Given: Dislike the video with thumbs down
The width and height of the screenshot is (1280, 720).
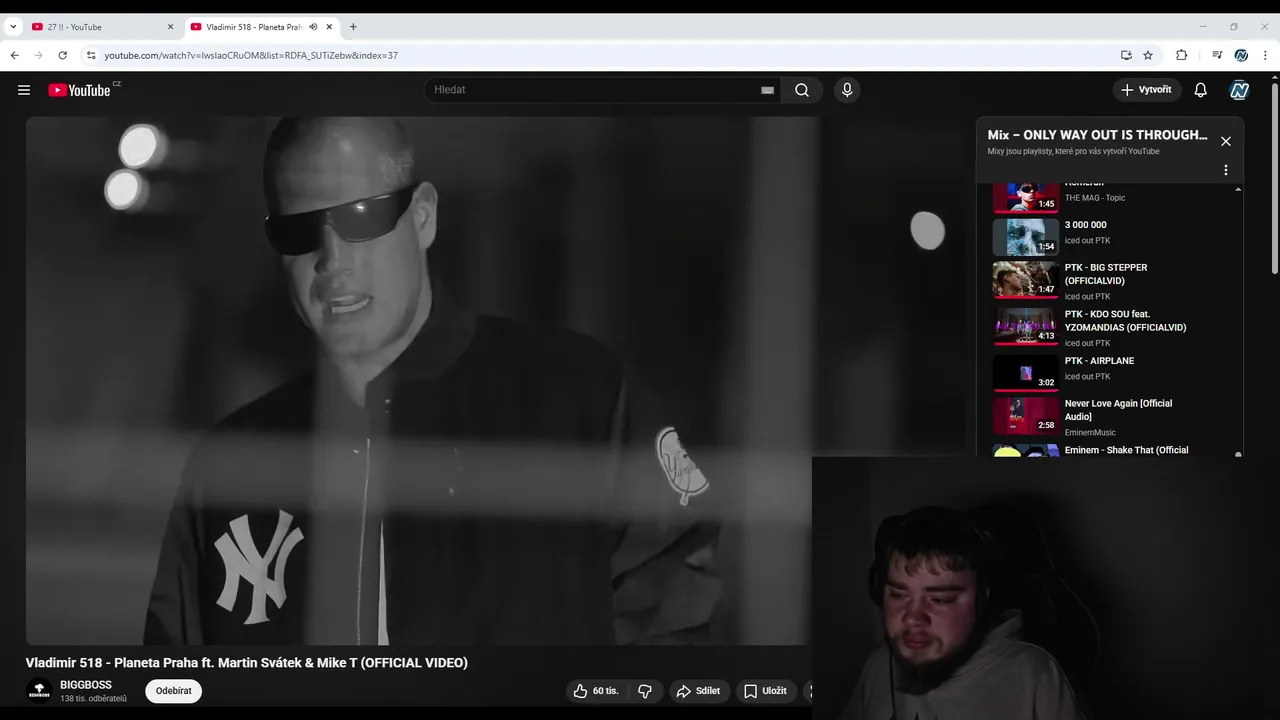Looking at the screenshot, I should pyautogui.click(x=645, y=691).
